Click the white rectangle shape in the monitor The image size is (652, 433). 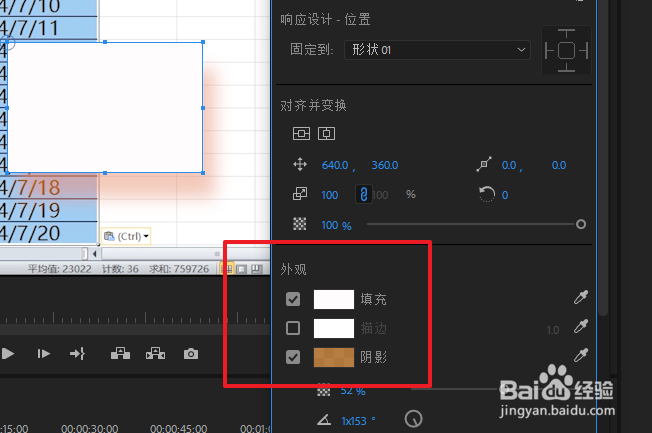(x=105, y=107)
